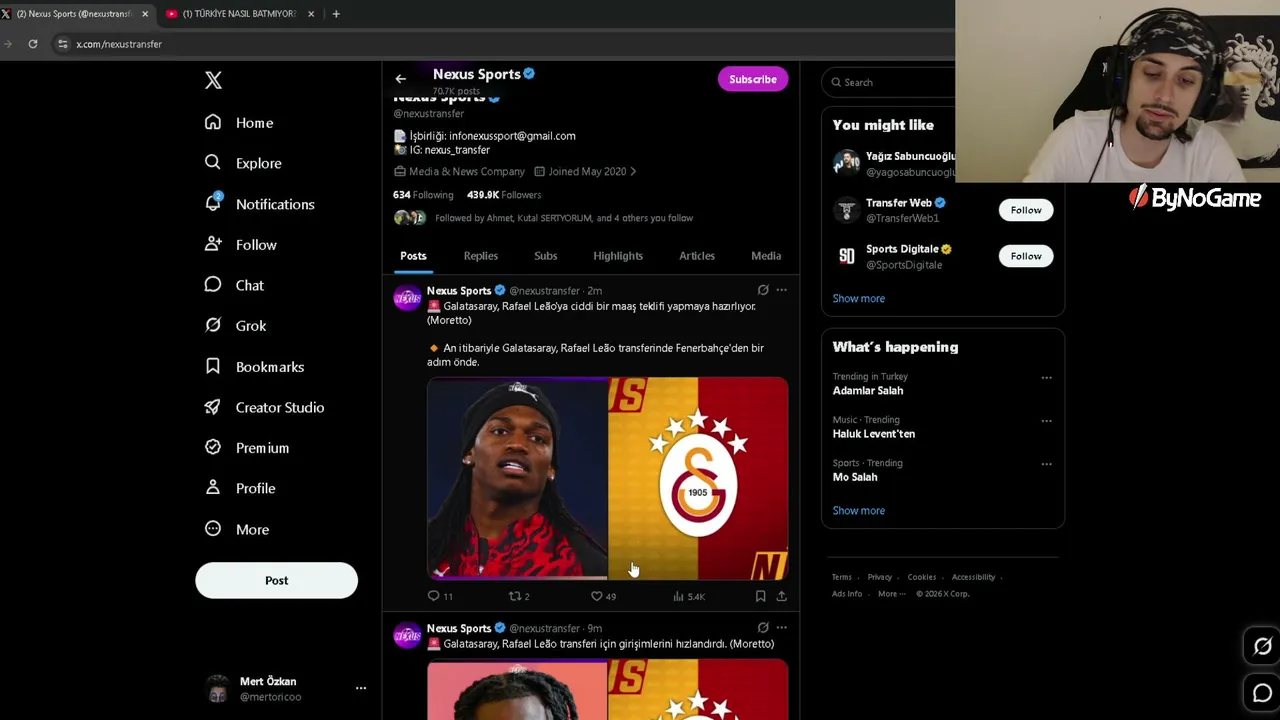Switch to the Media tab
This screenshot has width=1280, height=720.
tap(766, 256)
